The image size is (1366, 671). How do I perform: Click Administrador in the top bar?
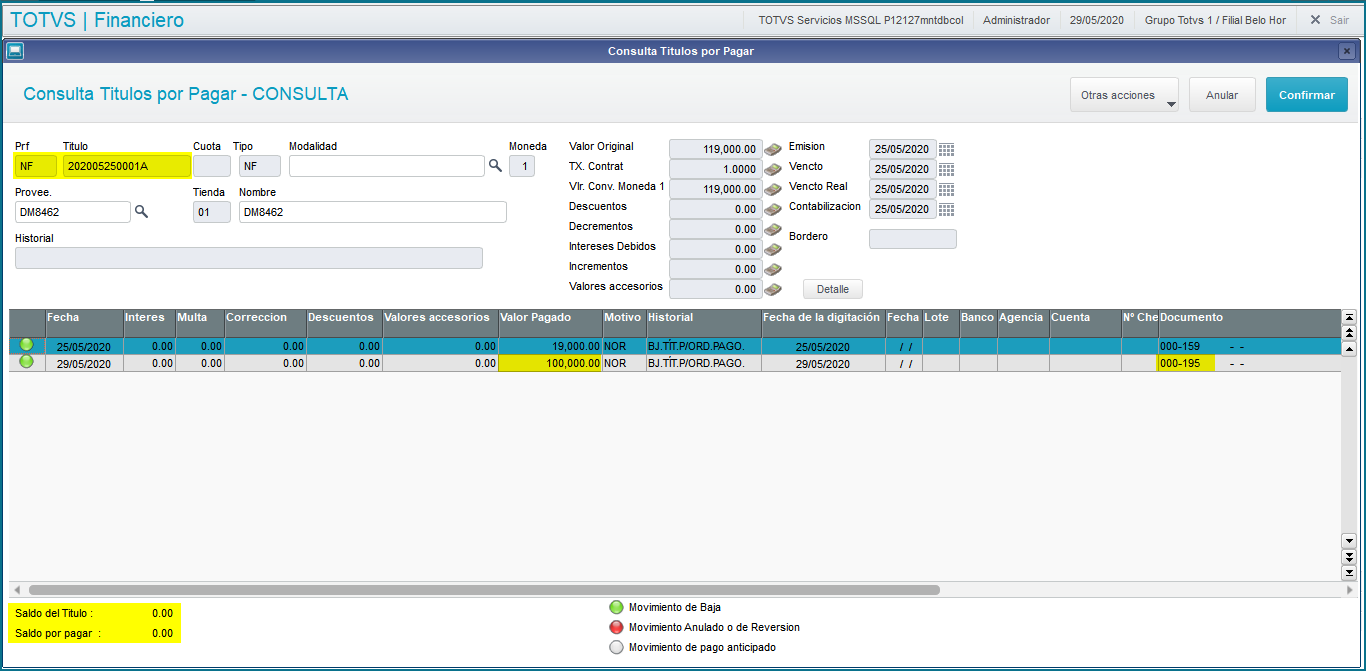tap(1017, 20)
